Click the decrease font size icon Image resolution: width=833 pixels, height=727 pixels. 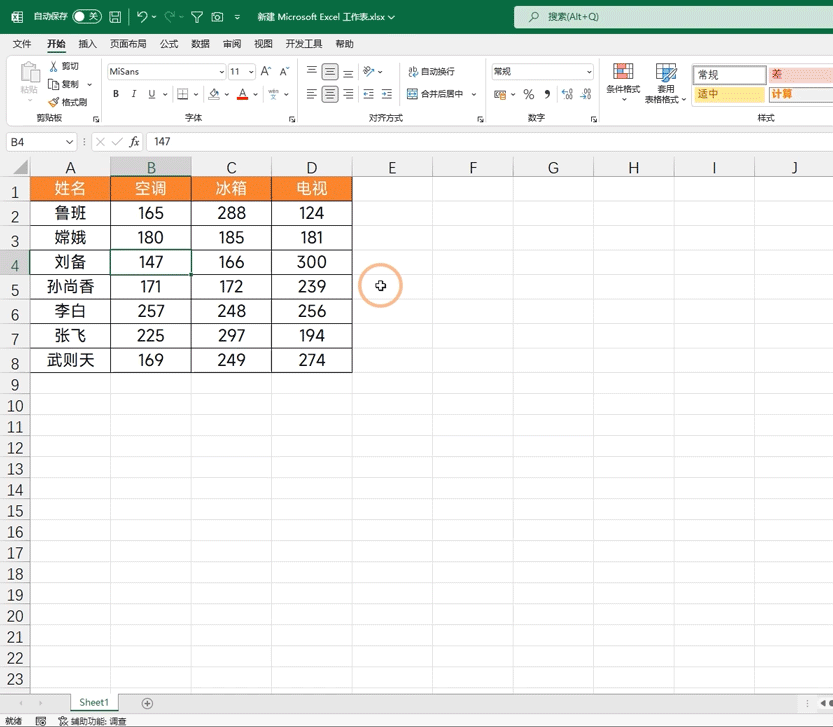(x=284, y=71)
